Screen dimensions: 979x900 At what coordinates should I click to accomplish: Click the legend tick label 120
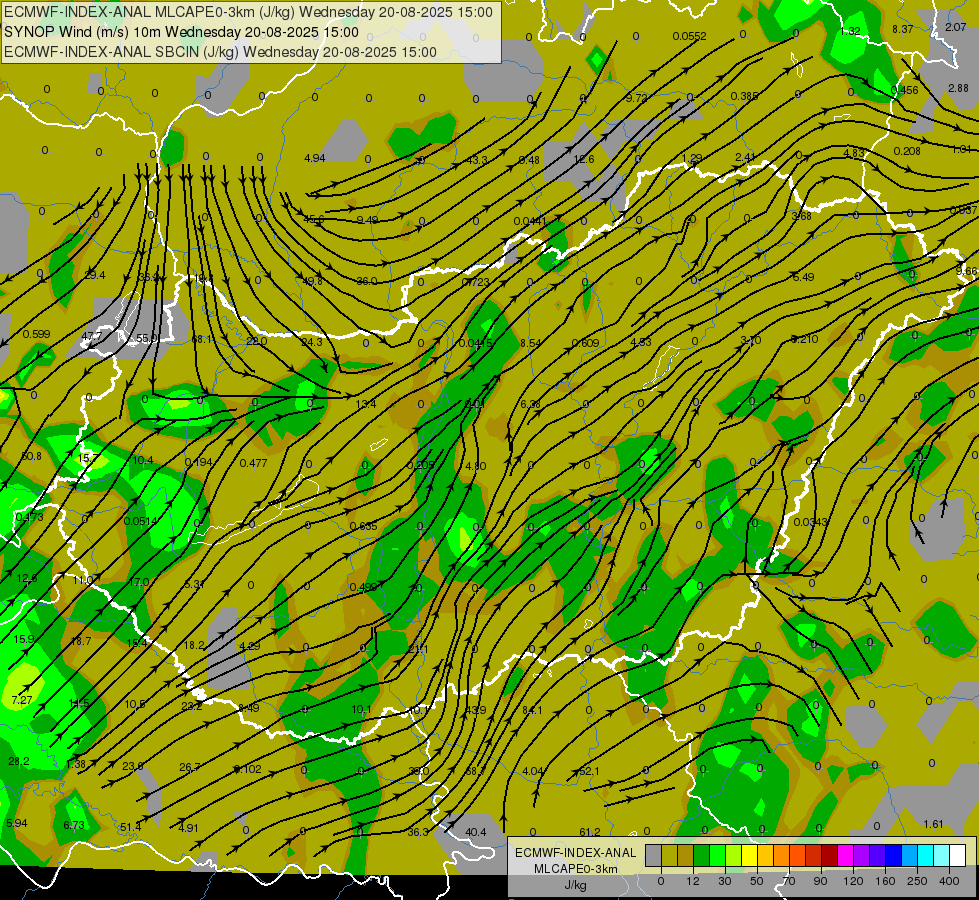pos(853,881)
